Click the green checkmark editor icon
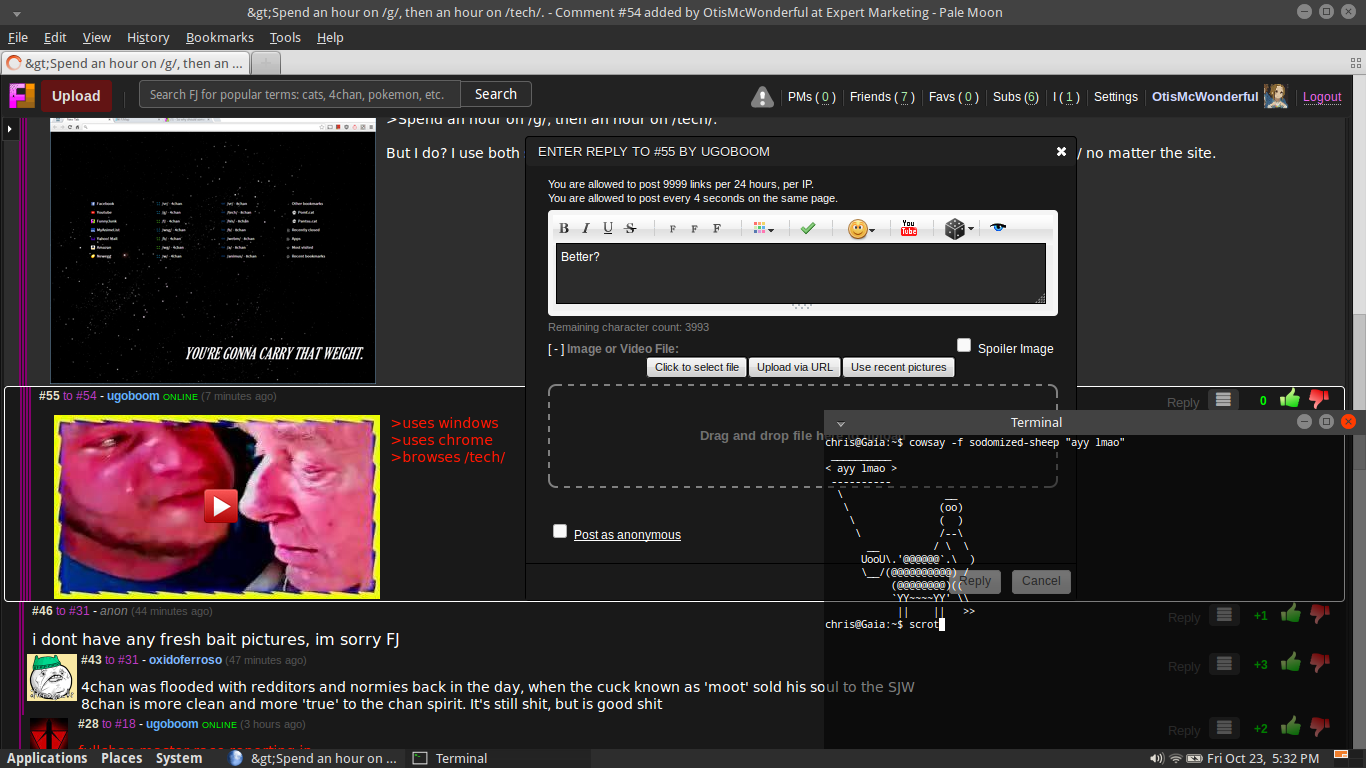Image resolution: width=1366 pixels, height=768 pixels. (808, 228)
